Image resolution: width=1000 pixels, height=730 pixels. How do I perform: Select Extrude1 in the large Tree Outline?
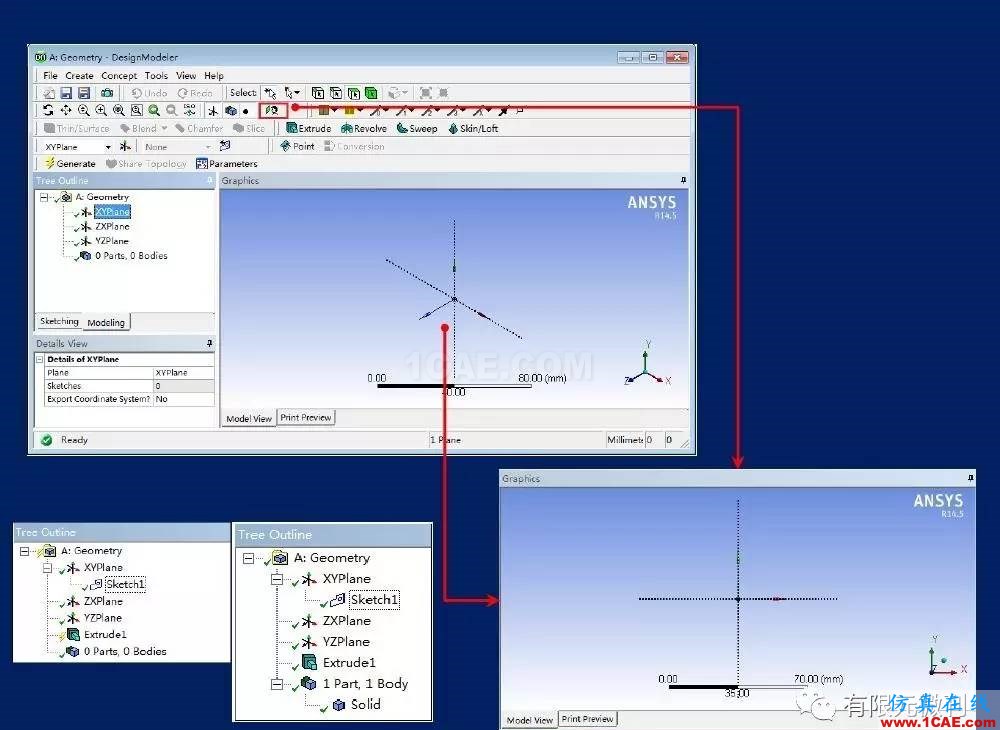tap(349, 662)
